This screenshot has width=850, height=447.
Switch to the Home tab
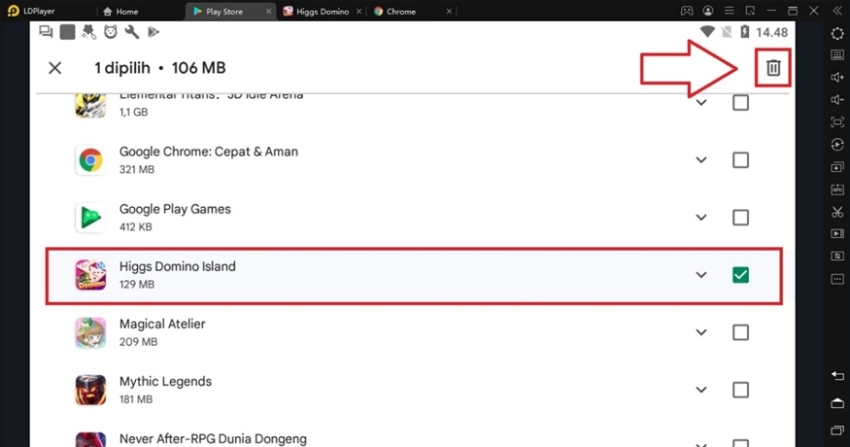pyautogui.click(x=120, y=11)
